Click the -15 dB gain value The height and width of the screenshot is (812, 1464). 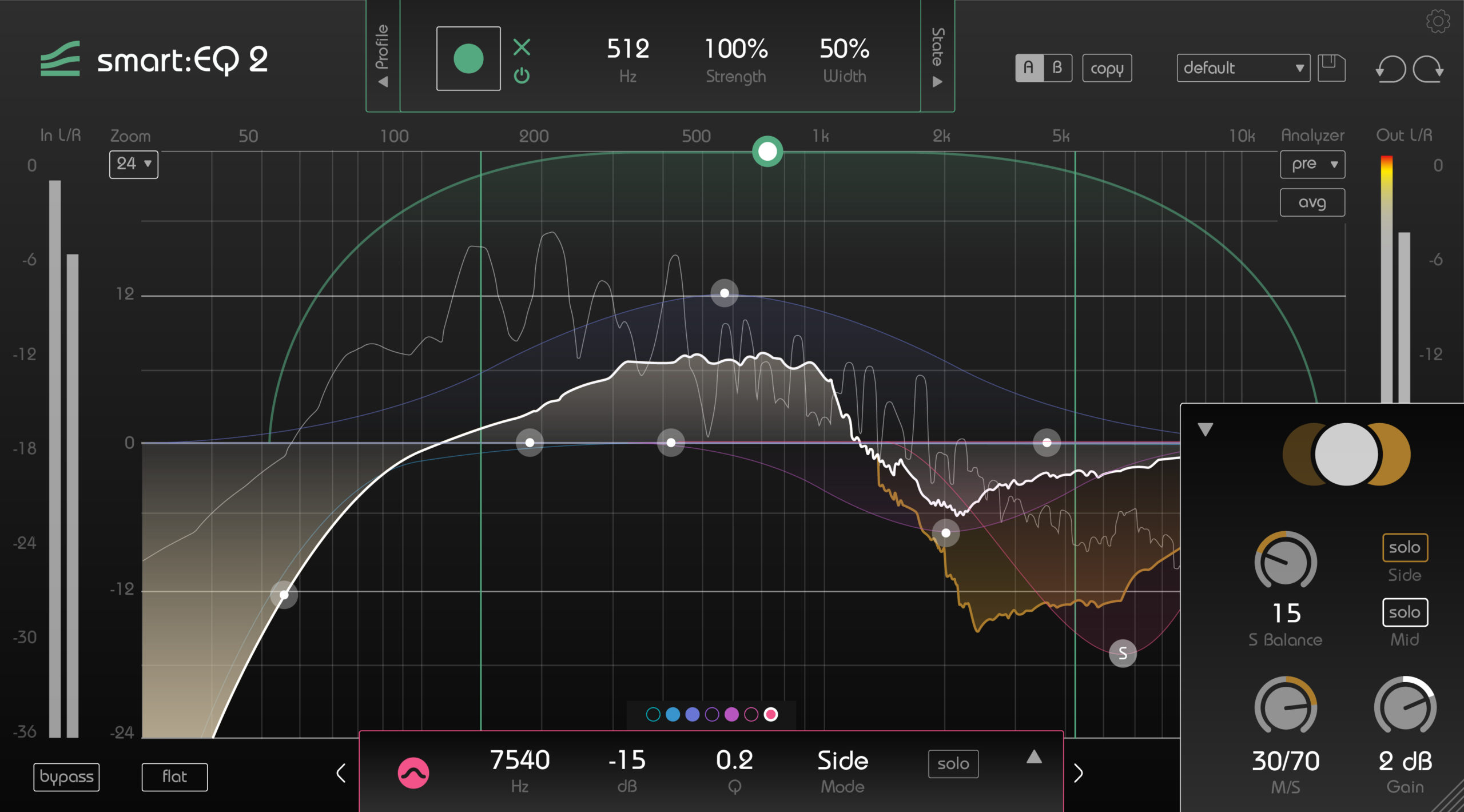coord(627,761)
